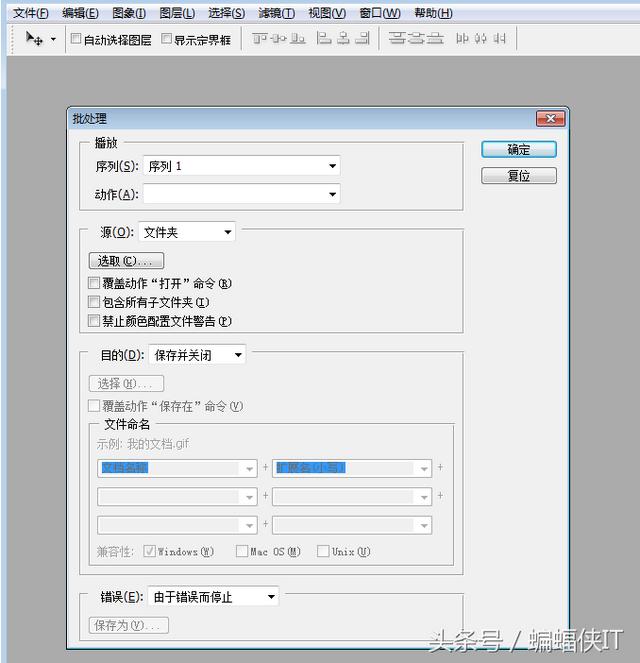Open the 文件(F) menu
640x663 pixels.
(30, 13)
